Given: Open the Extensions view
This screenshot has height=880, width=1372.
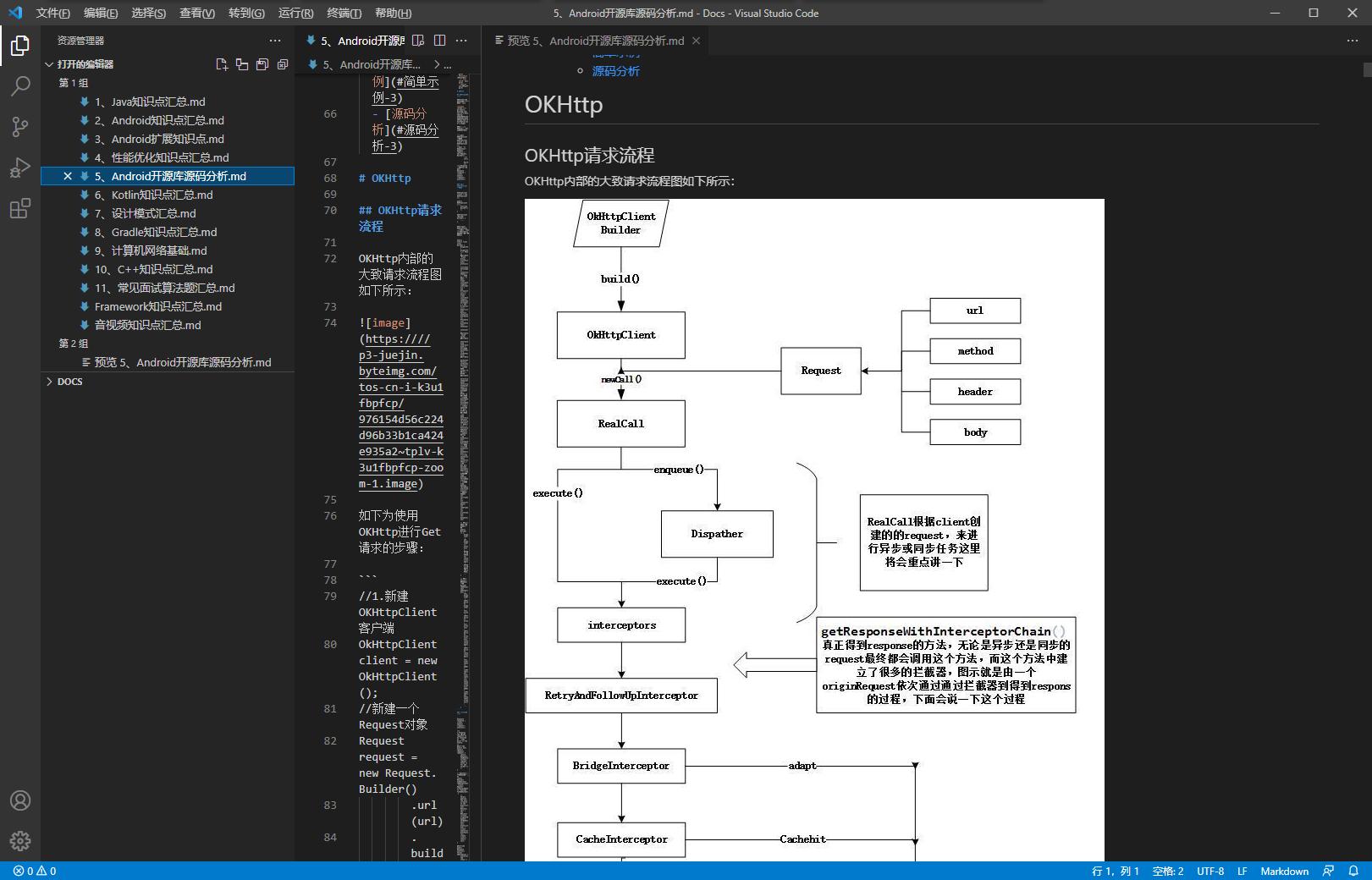Looking at the screenshot, I should tap(20, 208).
